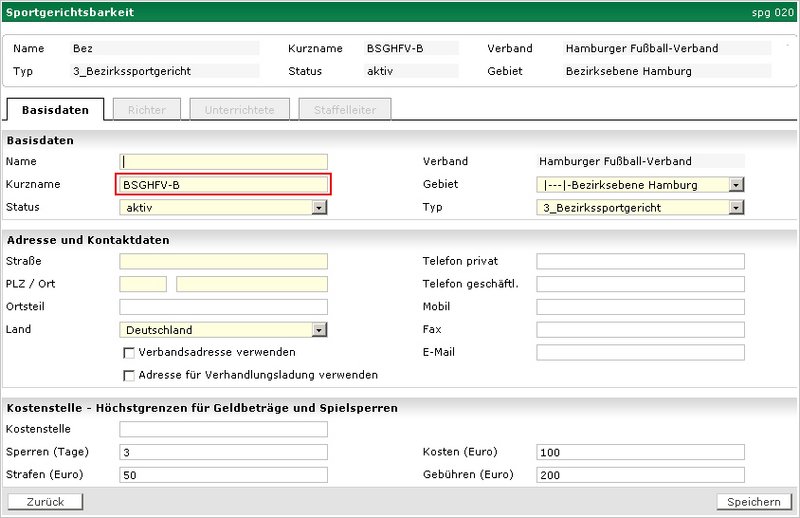Click the Sperren (Tage) field
800x518 pixels.
click(223, 452)
